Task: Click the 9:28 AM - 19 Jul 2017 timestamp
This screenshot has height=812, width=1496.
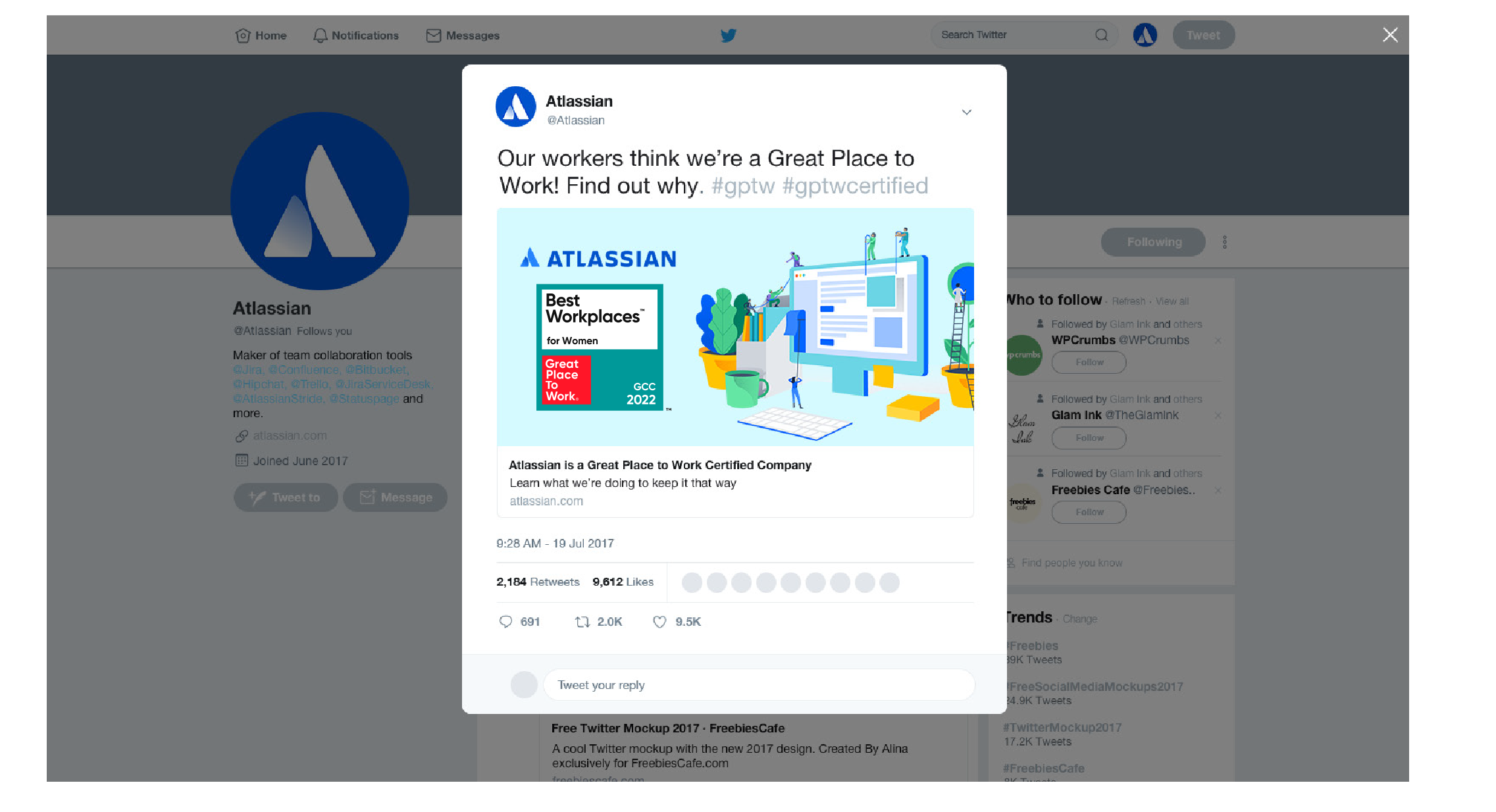Action: coord(555,544)
